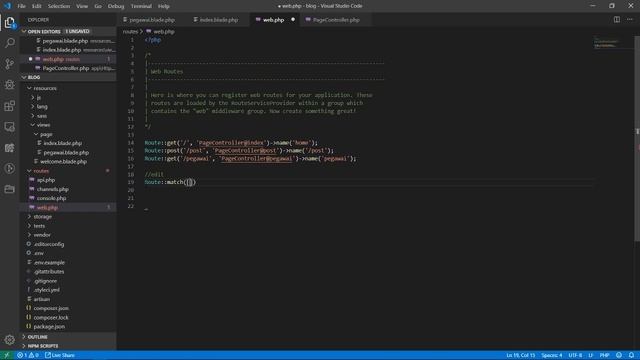The width and height of the screenshot is (640, 360).
Task: Open the Debug menu
Action: coord(116,6)
